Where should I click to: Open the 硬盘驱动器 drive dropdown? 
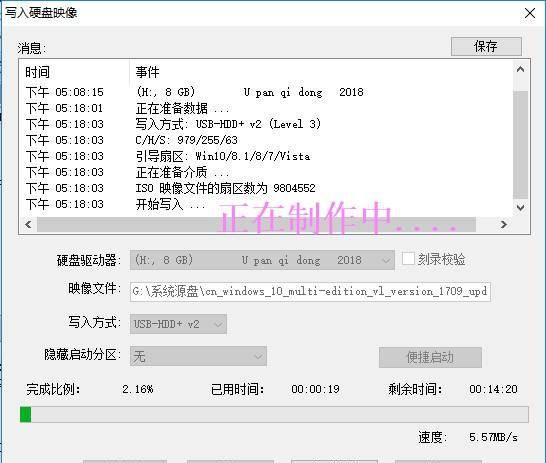tap(262, 260)
